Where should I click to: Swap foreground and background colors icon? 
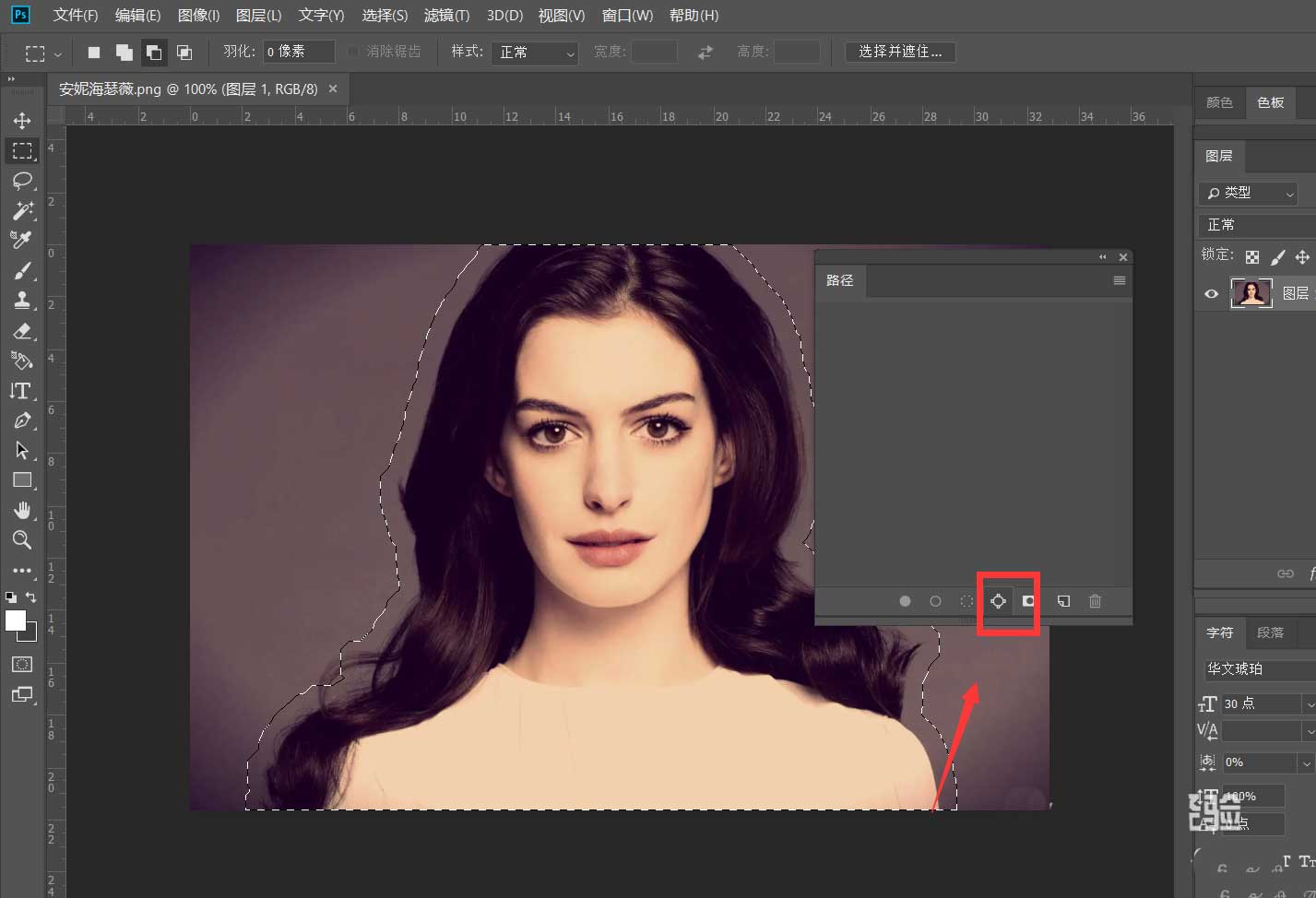31,597
